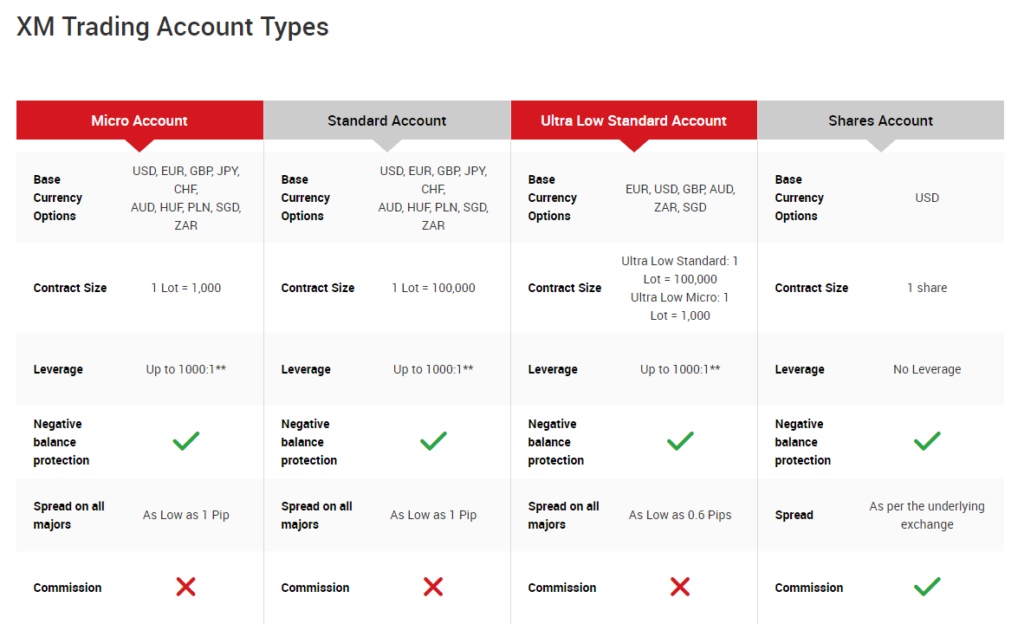Click Micro Account 'Contract Size' label
Viewport: 1024px width, 624px height.
pos(70,288)
